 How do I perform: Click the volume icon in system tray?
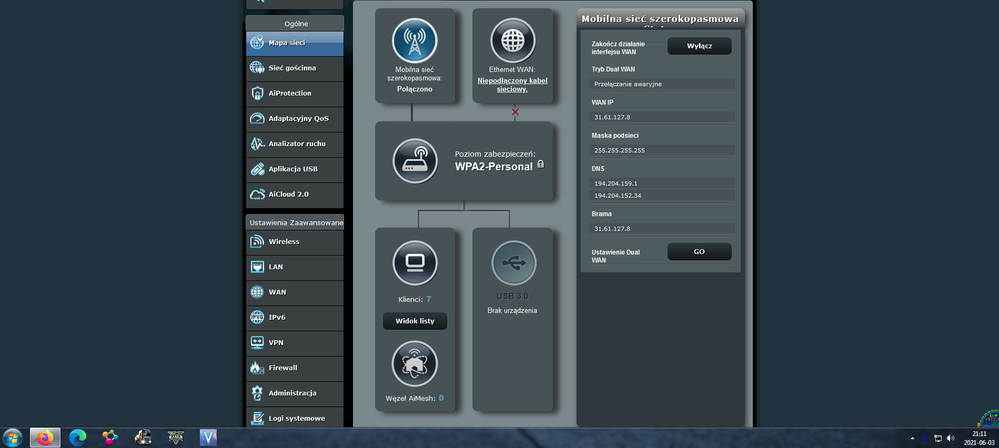(x=951, y=438)
